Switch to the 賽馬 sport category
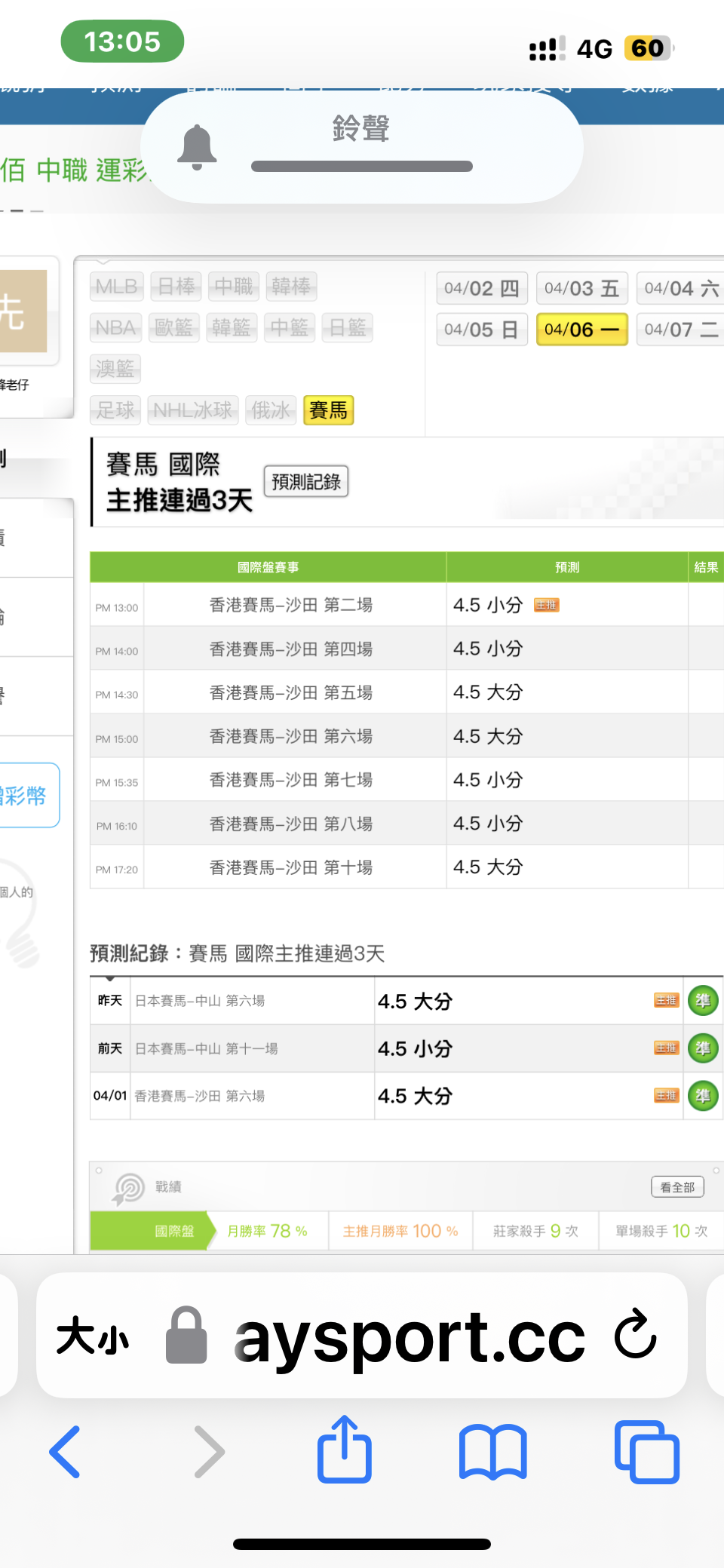This screenshot has width=724, height=1568. point(328,410)
